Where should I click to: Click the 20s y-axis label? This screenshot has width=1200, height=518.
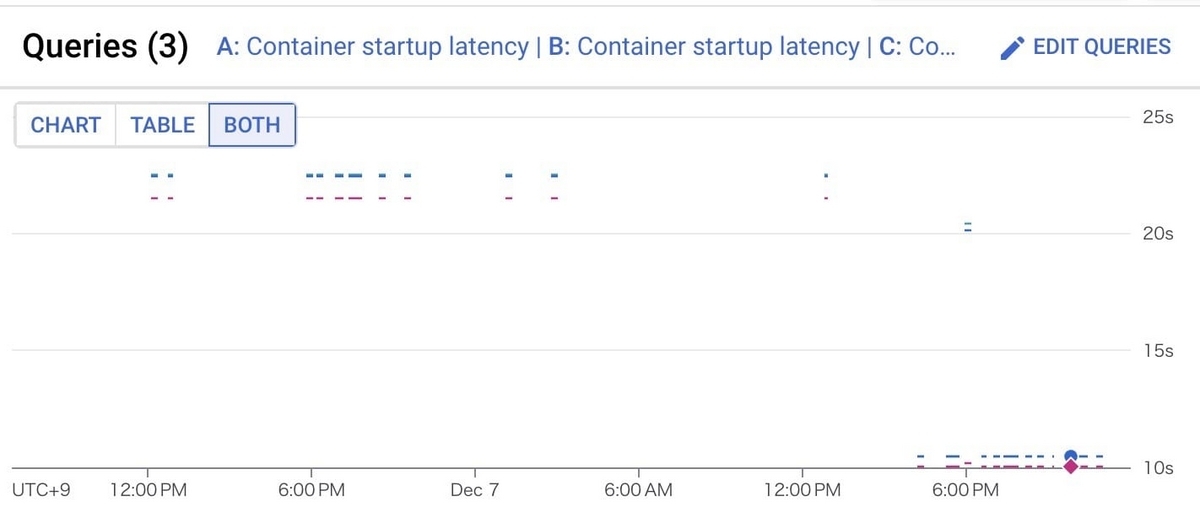pyautogui.click(x=1157, y=233)
